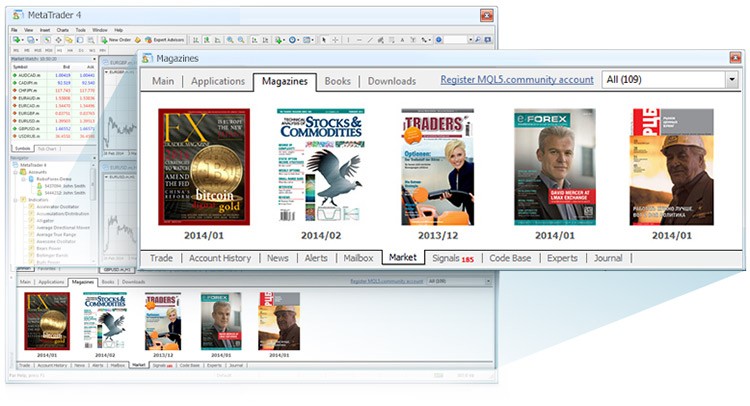
Task: Open the Stocks & Commodities magazine cover
Action: [321, 166]
